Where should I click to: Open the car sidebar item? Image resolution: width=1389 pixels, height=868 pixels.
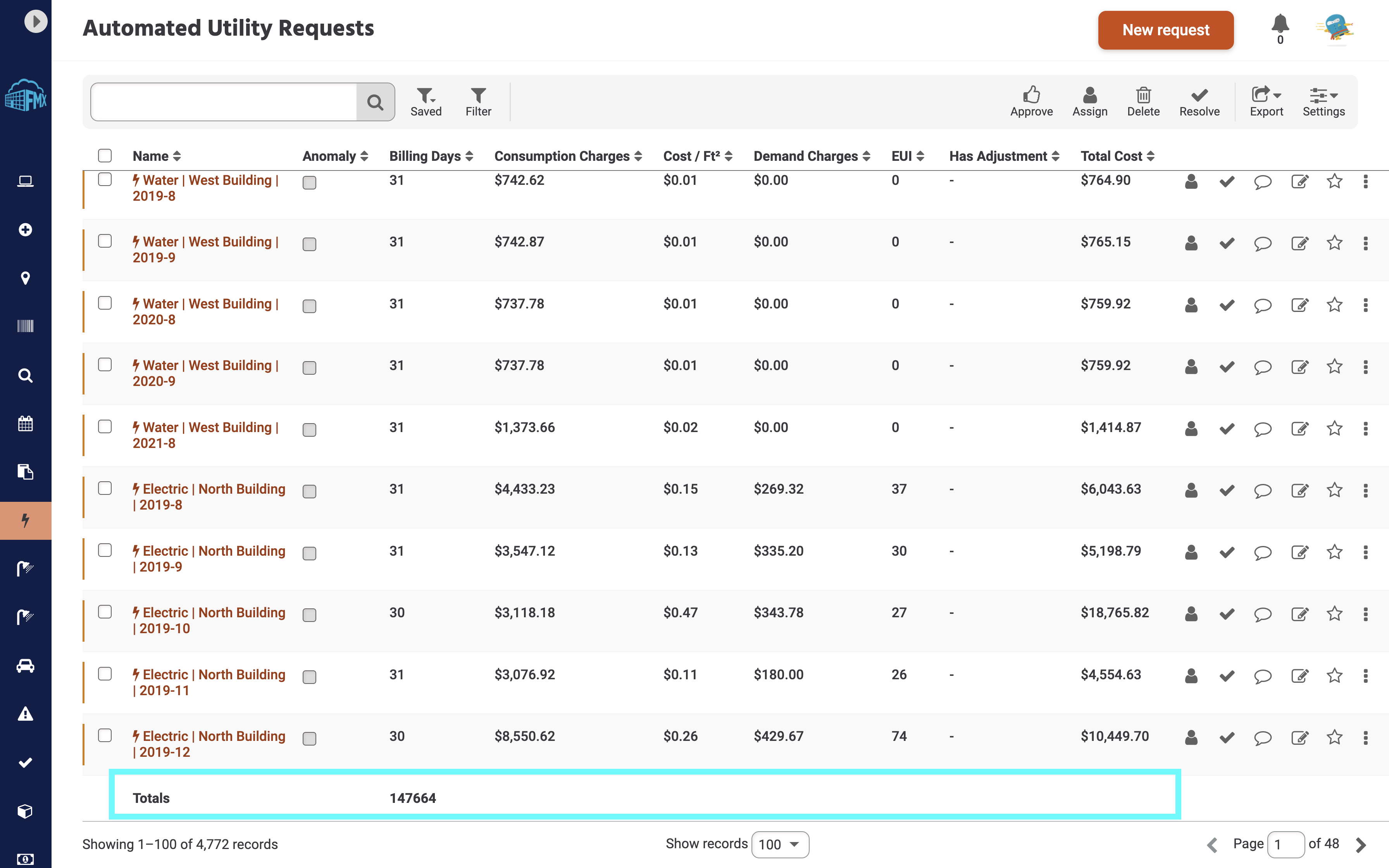pyautogui.click(x=25, y=666)
